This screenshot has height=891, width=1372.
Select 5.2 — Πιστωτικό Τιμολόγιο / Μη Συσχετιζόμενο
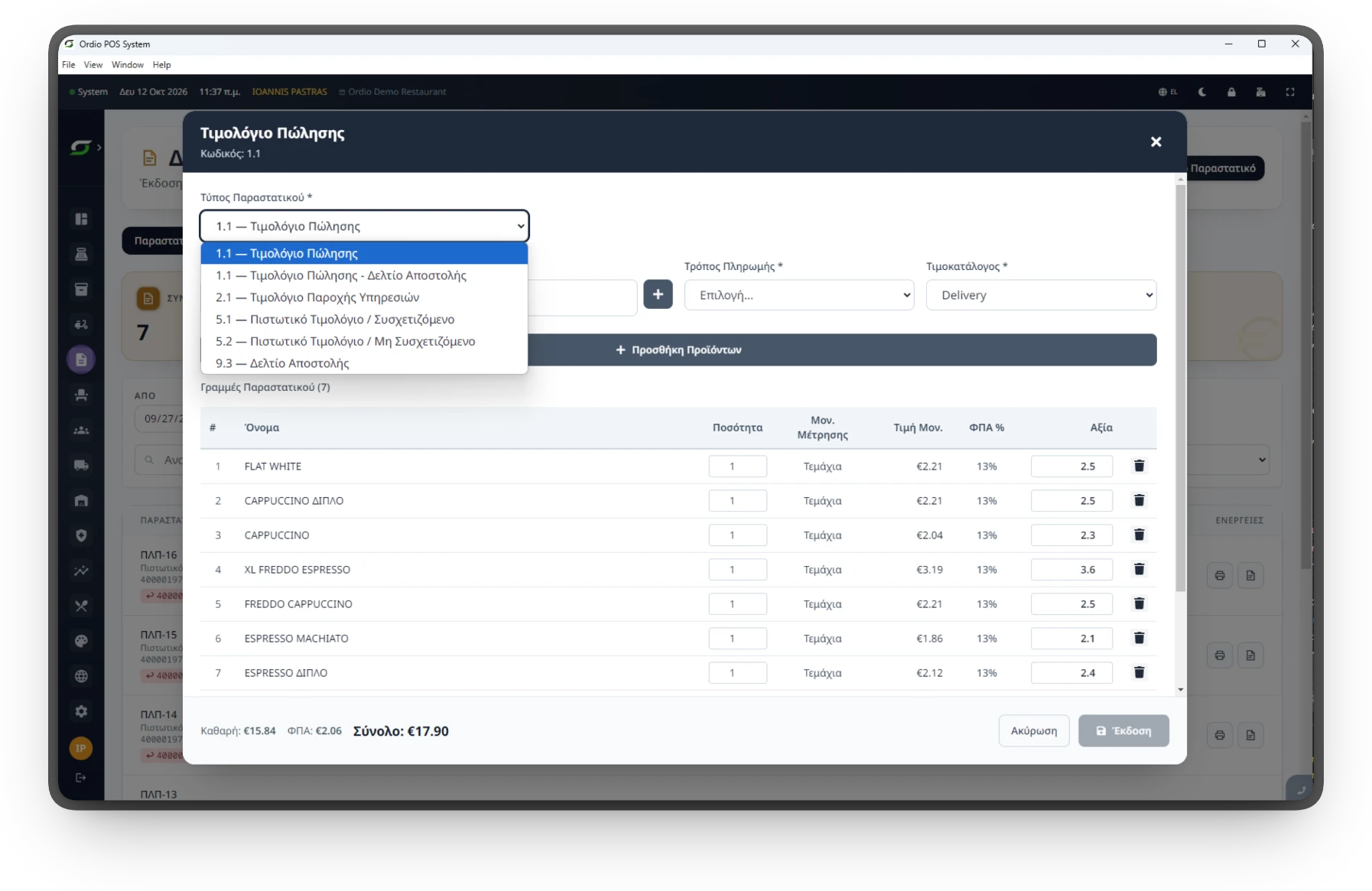pyautogui.click(x=364, y=342)
